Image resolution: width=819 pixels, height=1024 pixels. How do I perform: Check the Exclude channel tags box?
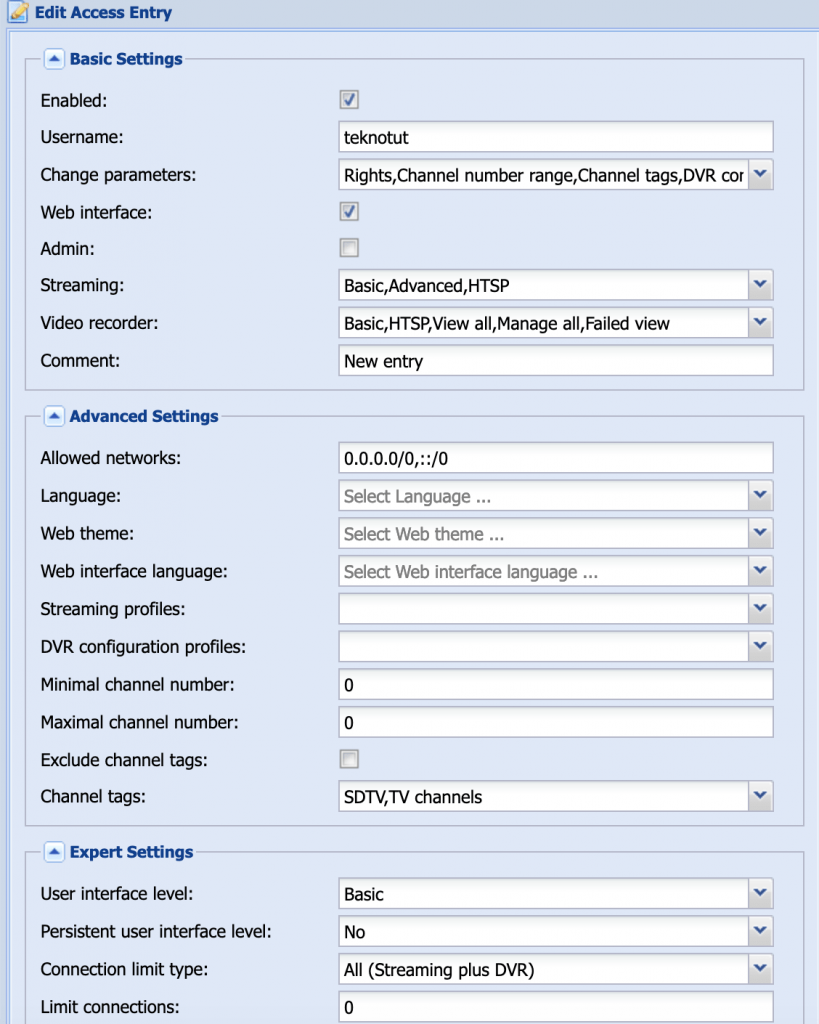point(349,759)
